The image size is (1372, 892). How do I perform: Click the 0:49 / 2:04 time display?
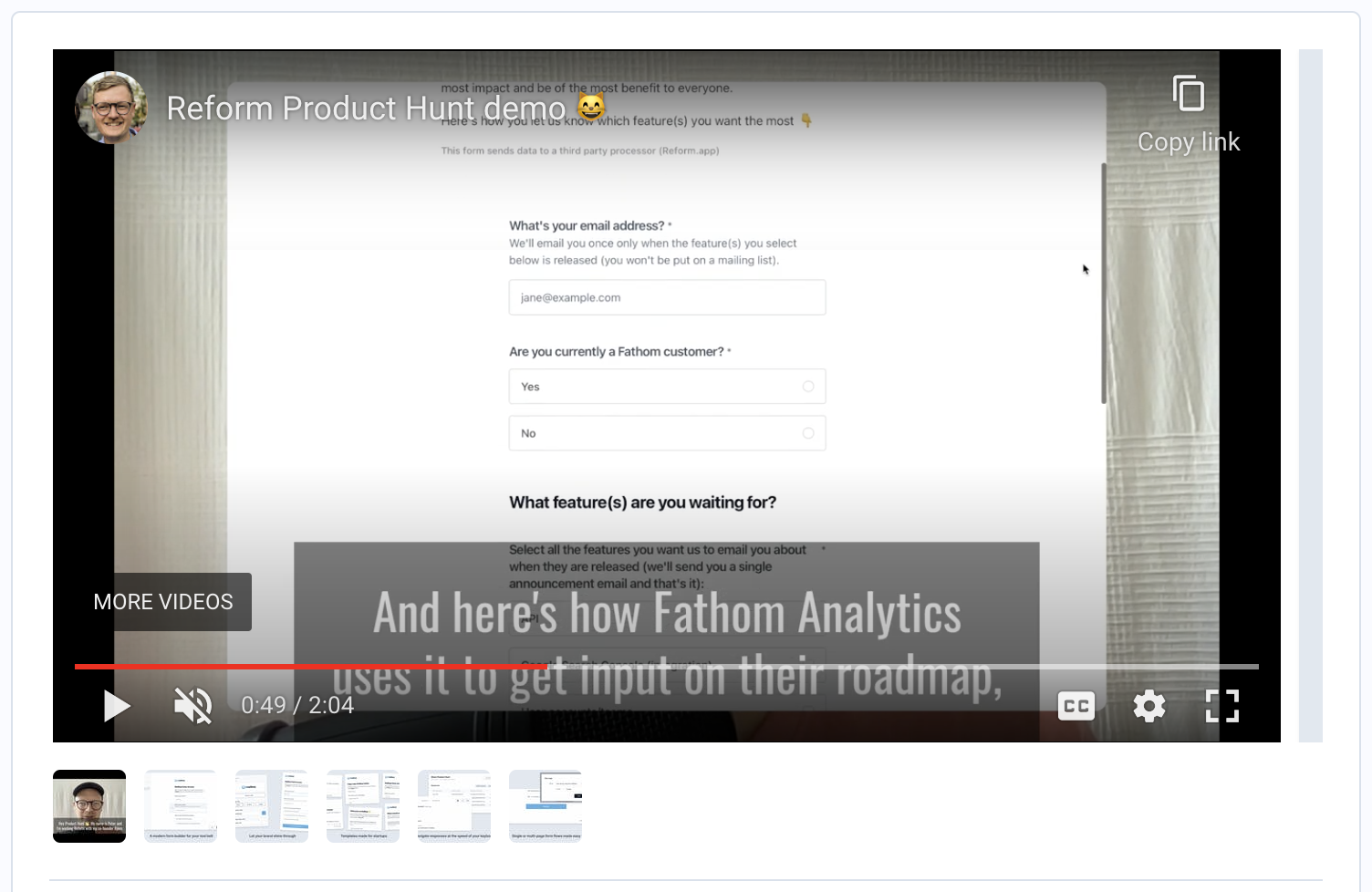297,705
